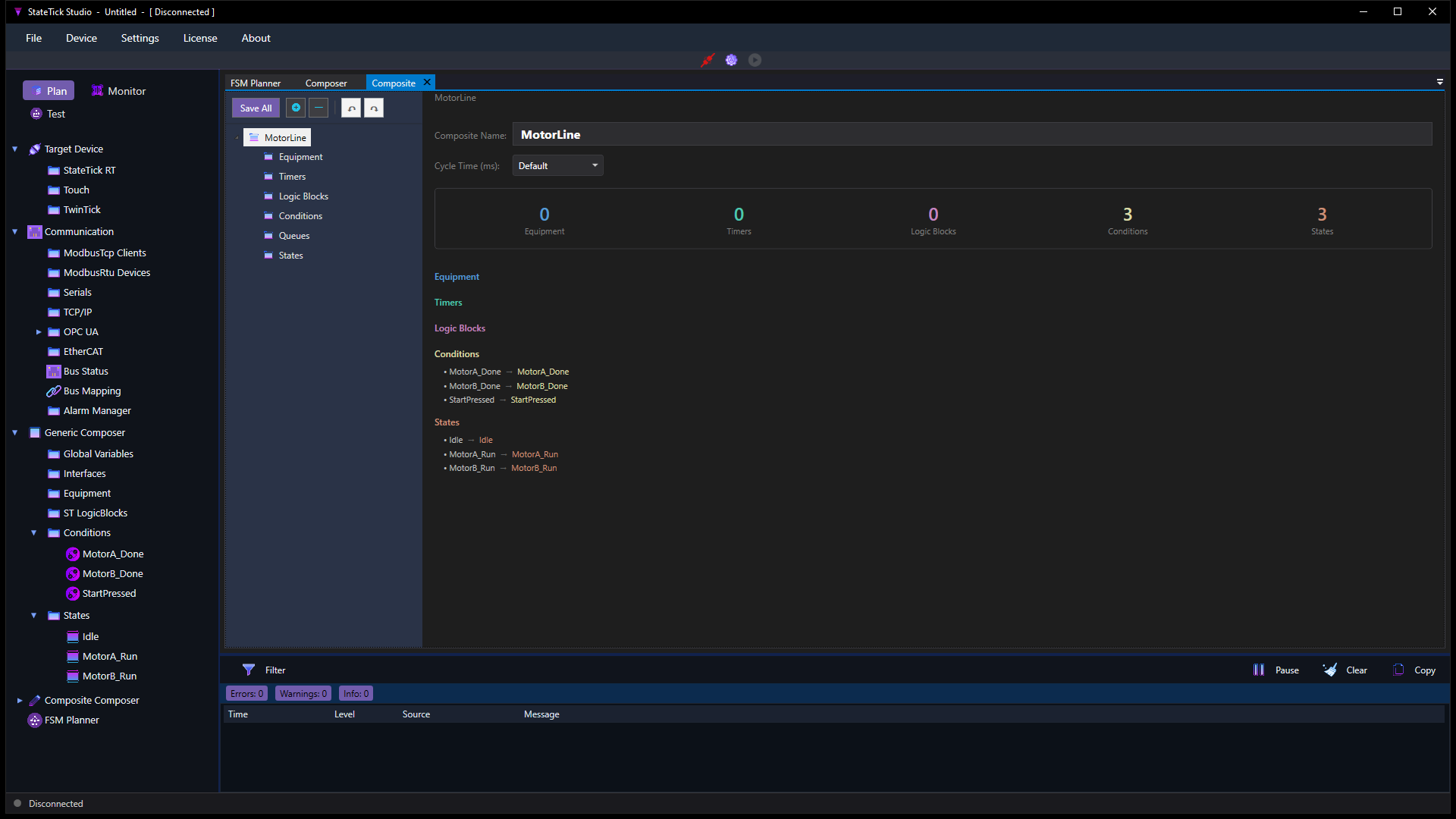
Task: Click the Bus Mapping link icon
Action: (x=53, y=391)
